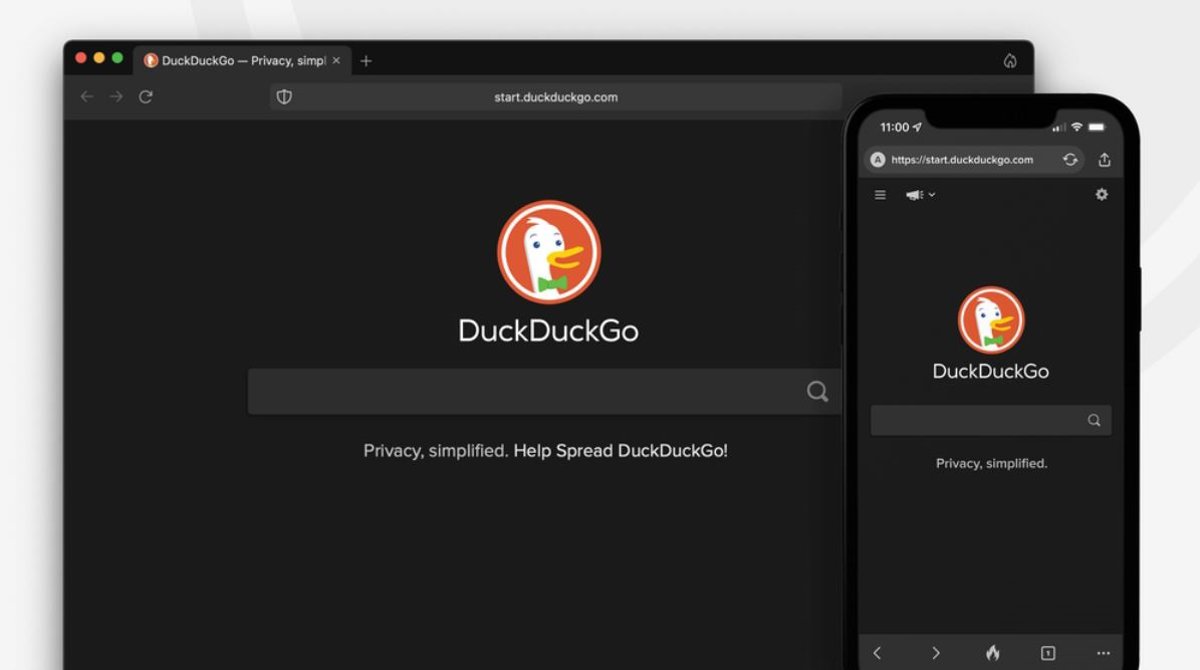
Task: Reload the page in the desktop browser
Action: [x=146, y=97]
